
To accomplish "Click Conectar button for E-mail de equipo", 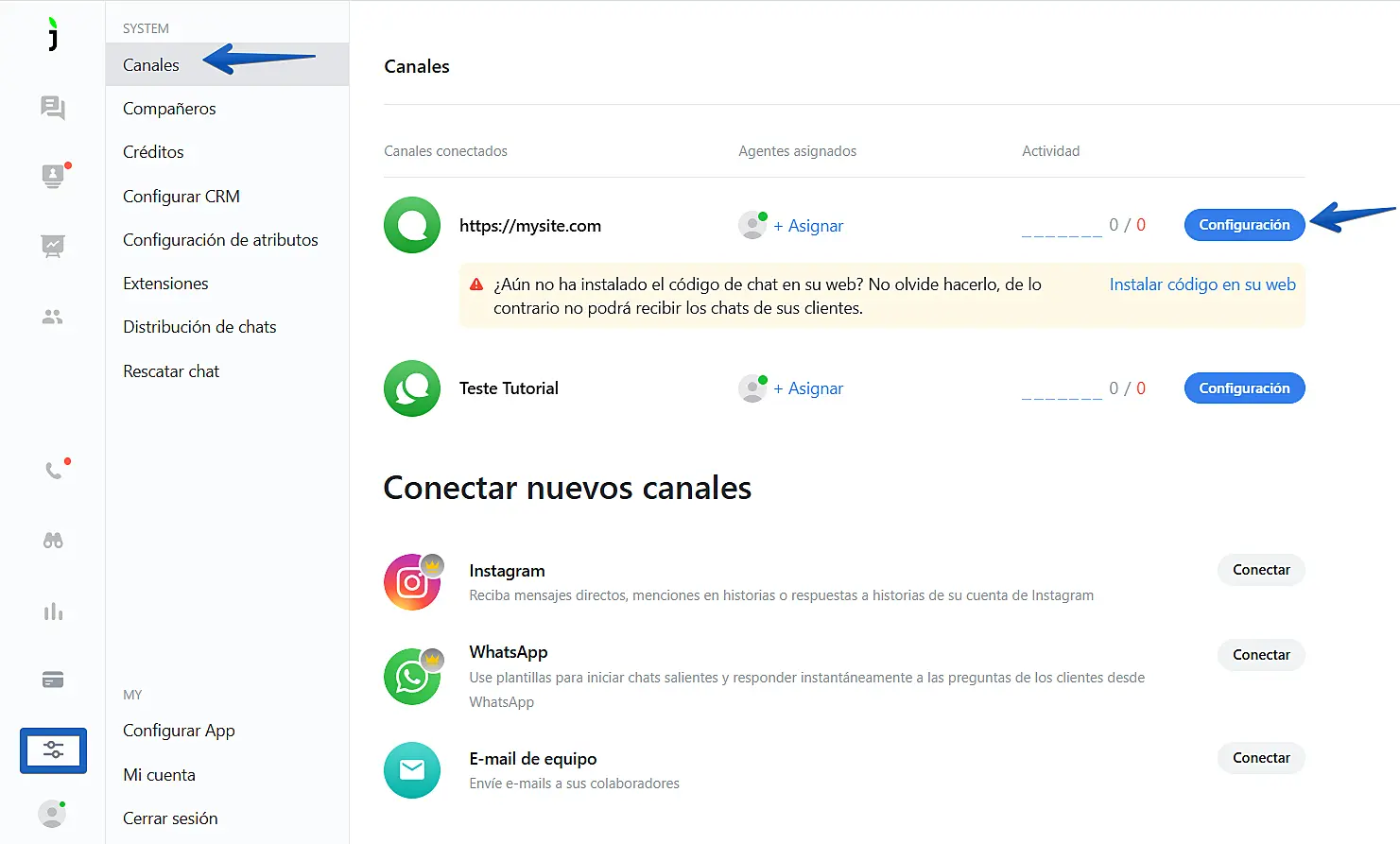I will point(1261,758).
